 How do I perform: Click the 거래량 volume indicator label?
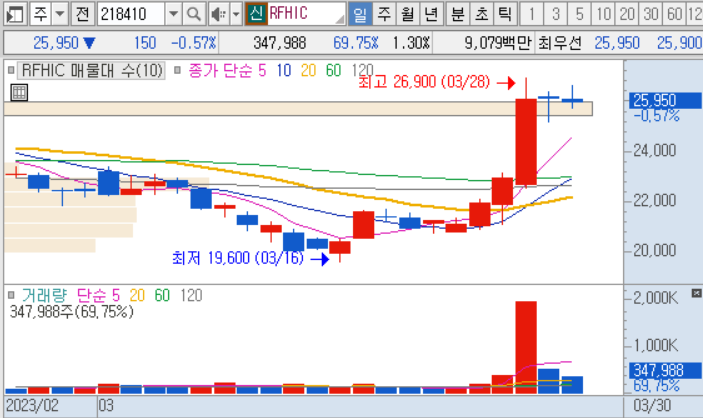pos(44,295)
